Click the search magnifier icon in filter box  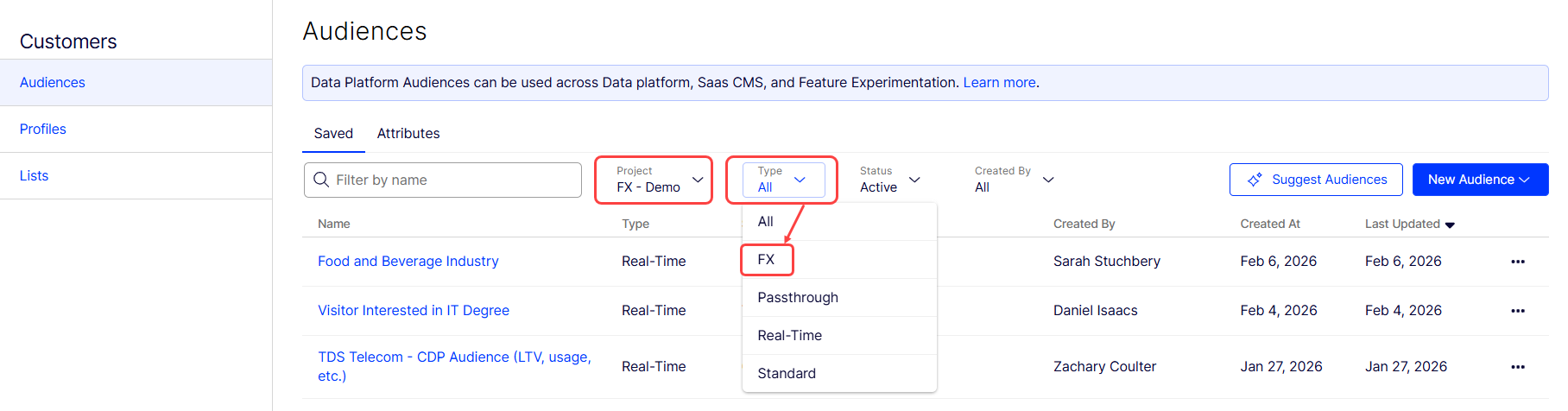click(x=321, y=180)
